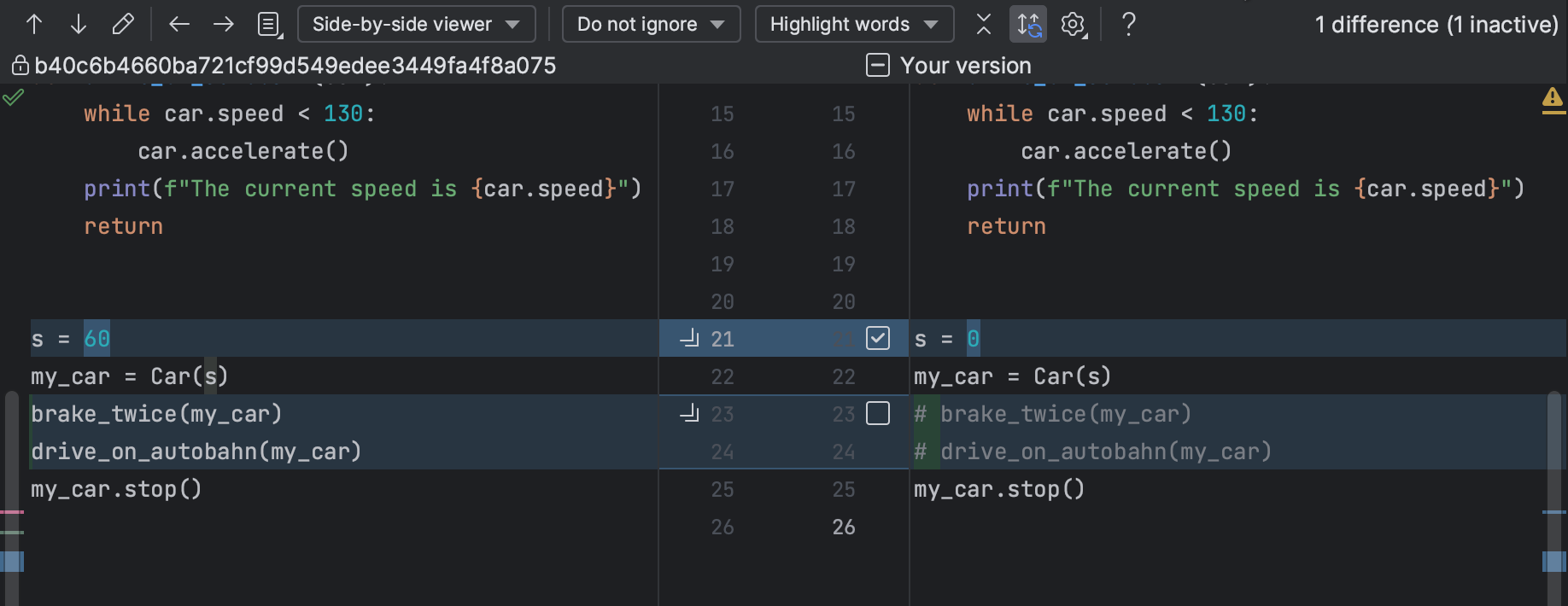Image resolution: width=1568 pixels, height=606 pixels.
Task: Open the Side-by-side viewer dropdown
Action: pyautogui.click(x=416, y=24)
